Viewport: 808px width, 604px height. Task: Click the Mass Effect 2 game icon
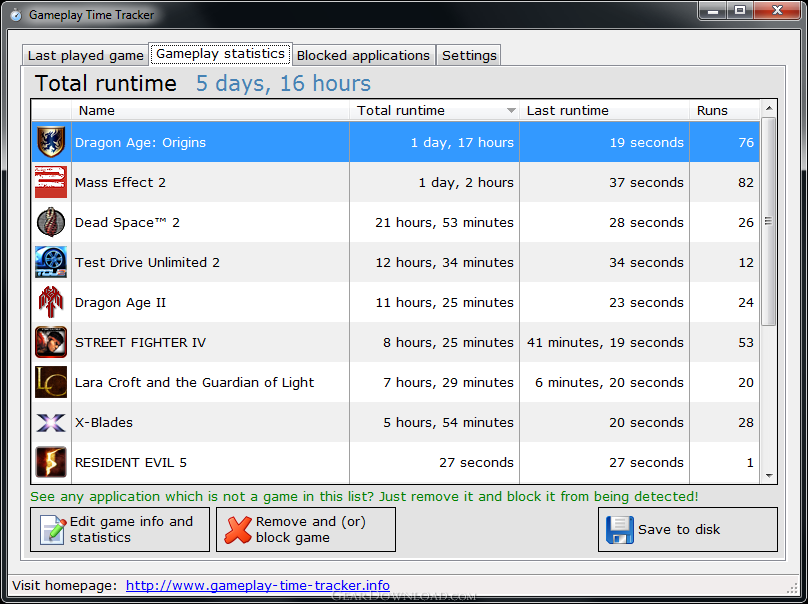pyautogui.click(x=51, y=182)
